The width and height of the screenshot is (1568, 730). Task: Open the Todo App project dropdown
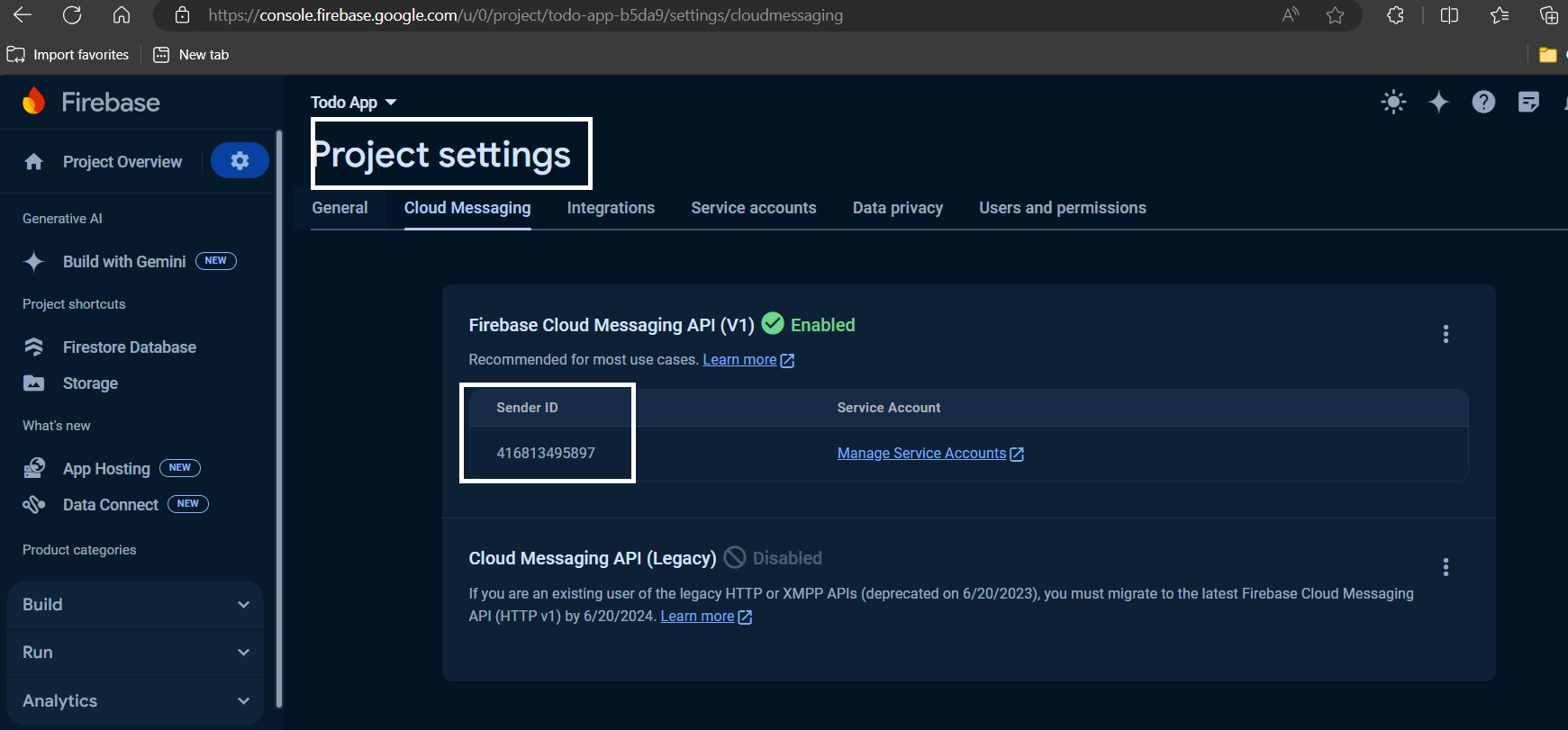point(353,103)
